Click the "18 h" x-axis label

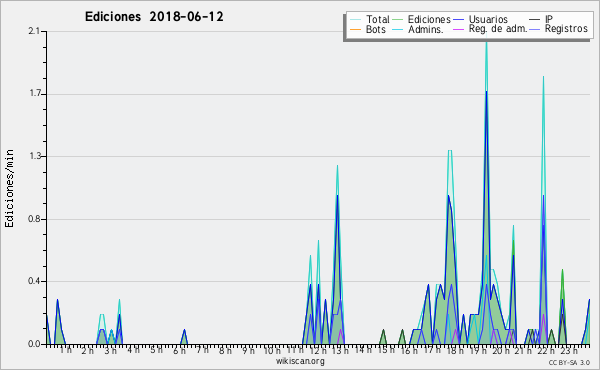pyautogui.click(x=455, y=350)
